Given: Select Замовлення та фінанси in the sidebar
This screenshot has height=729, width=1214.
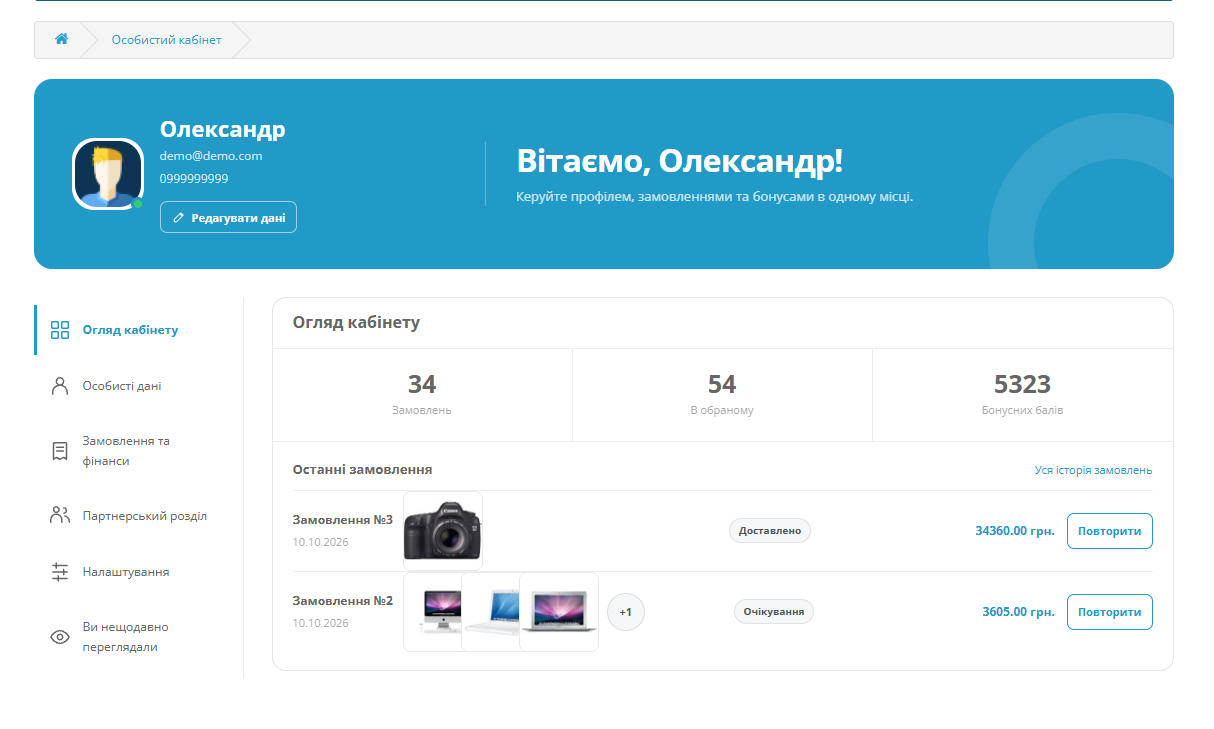Looking at the screenshot, I should point(126,451).
